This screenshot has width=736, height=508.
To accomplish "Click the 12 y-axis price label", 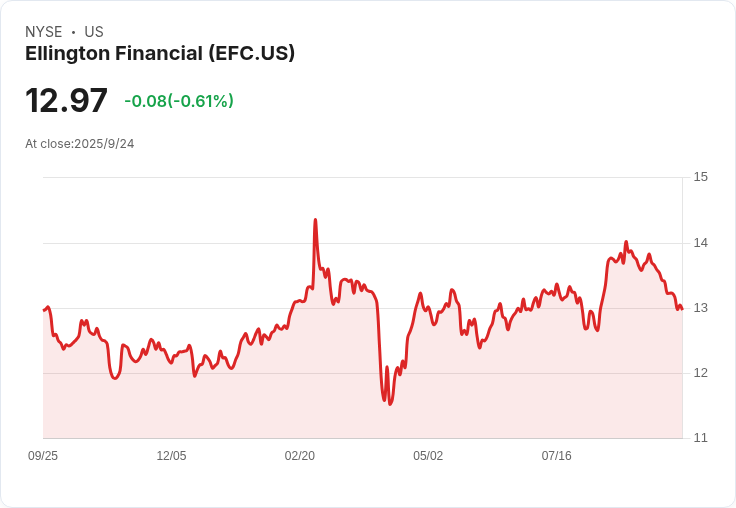I will click(700, 373).
